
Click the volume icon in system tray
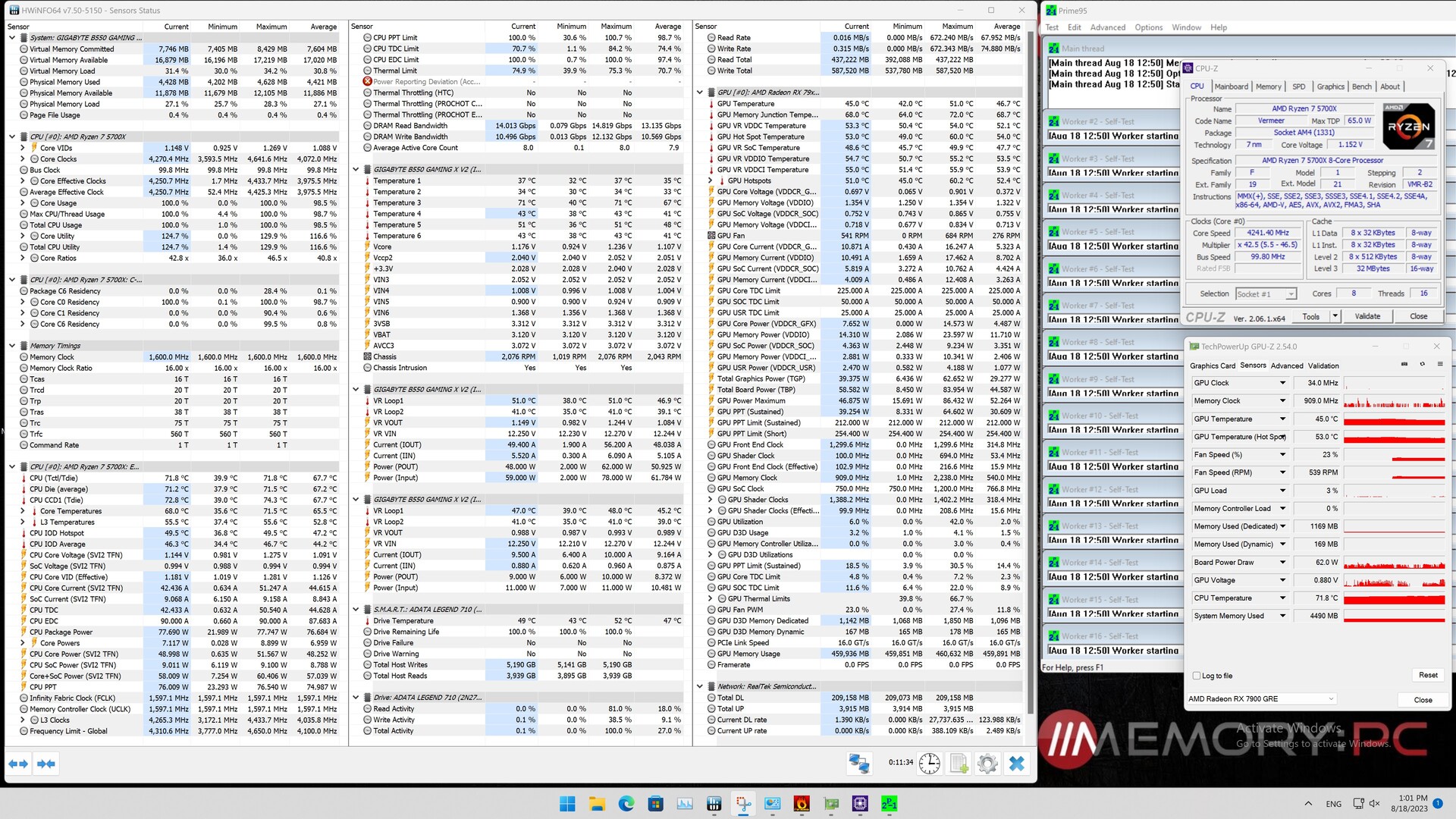coord(1375,804)
